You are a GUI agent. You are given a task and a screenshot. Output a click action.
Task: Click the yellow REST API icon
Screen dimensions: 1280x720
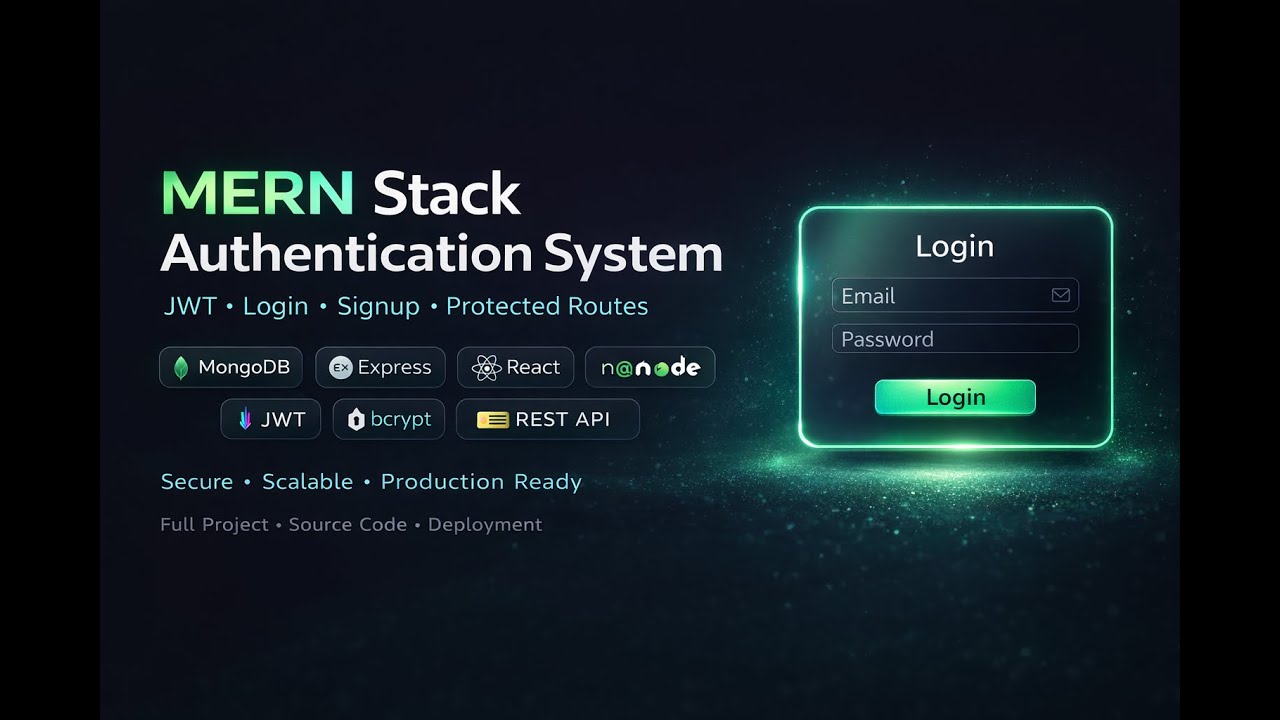click(493, 420)
